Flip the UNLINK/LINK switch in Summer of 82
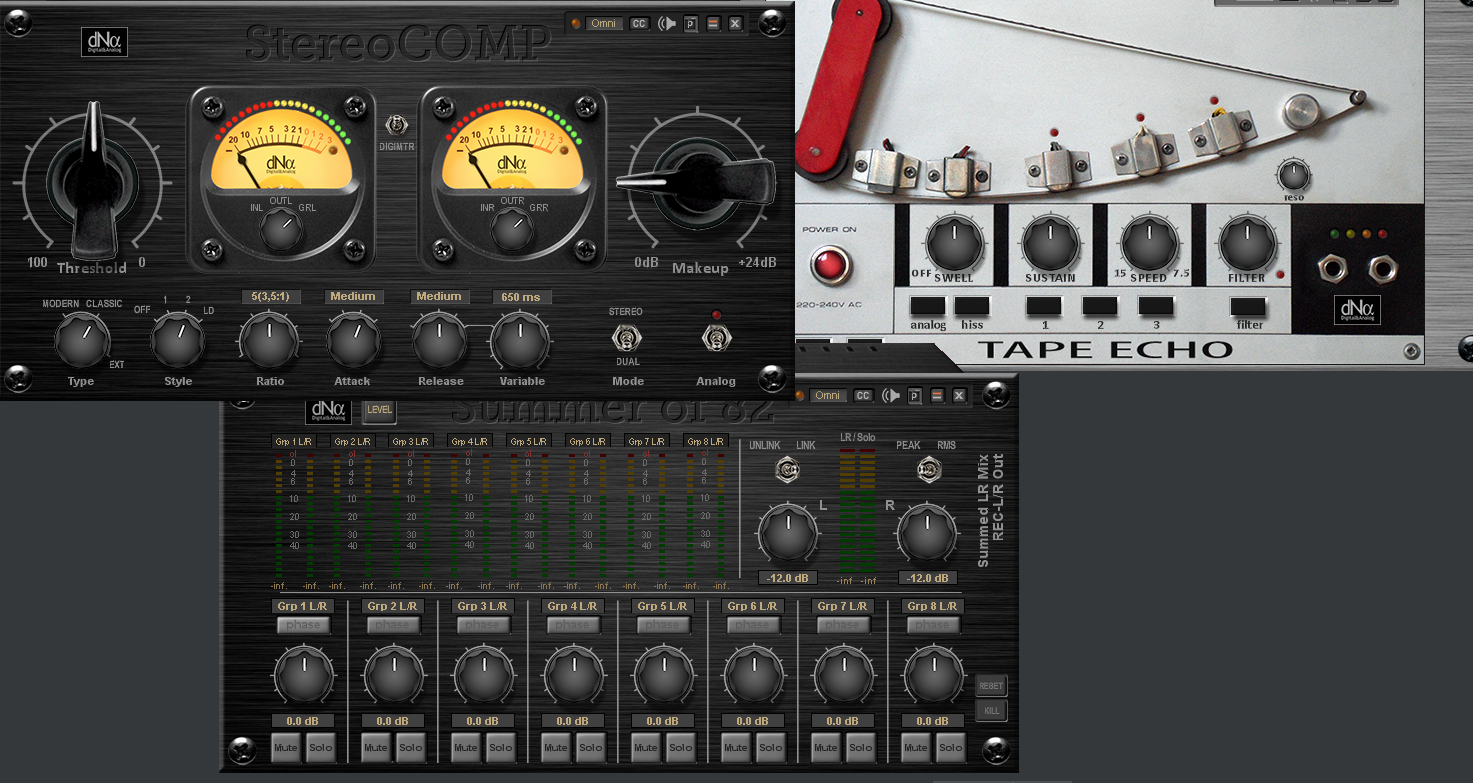Screen dimensions: 1473x783 click(787, 468)
